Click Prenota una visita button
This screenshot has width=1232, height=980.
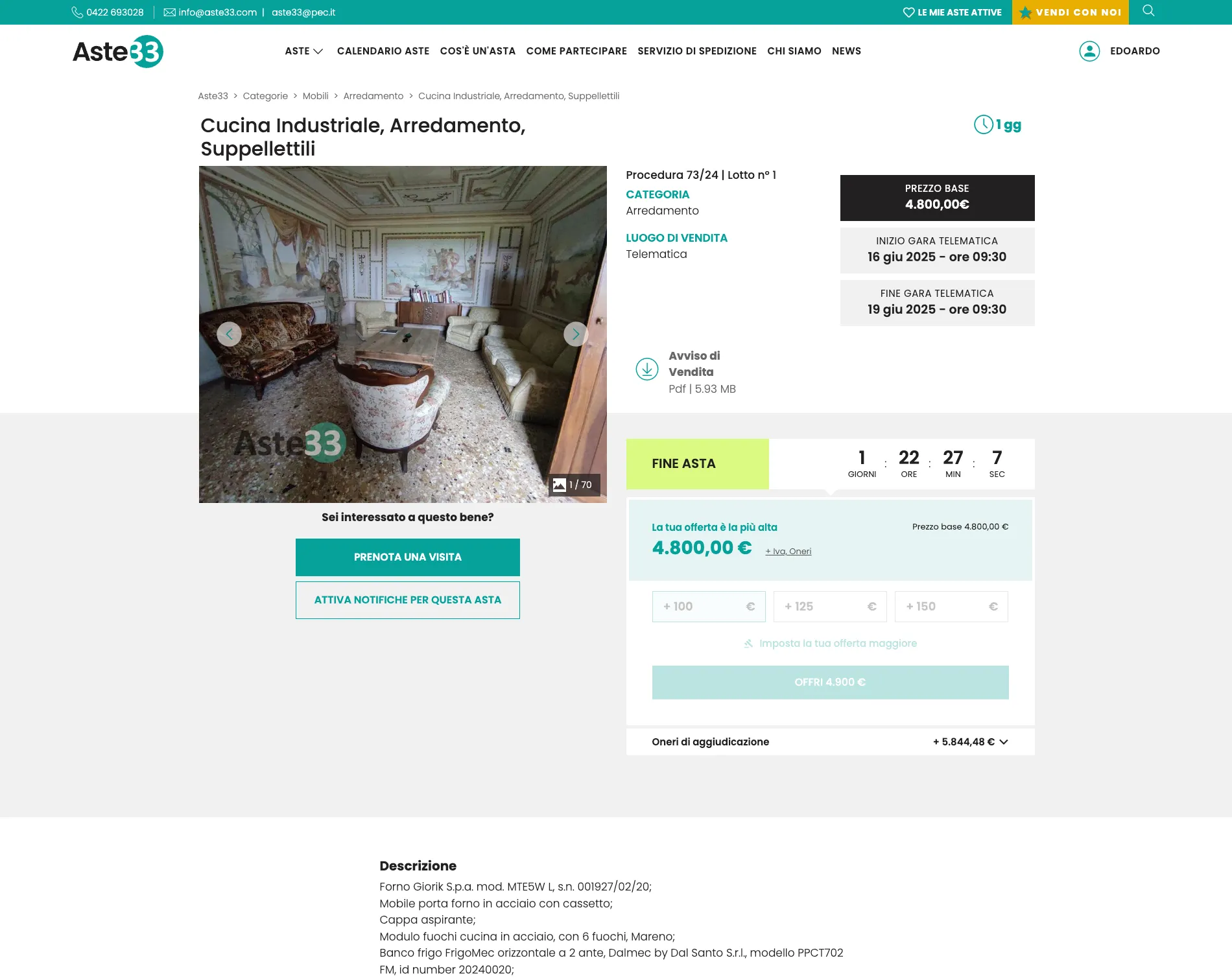[x=408, y=557]
